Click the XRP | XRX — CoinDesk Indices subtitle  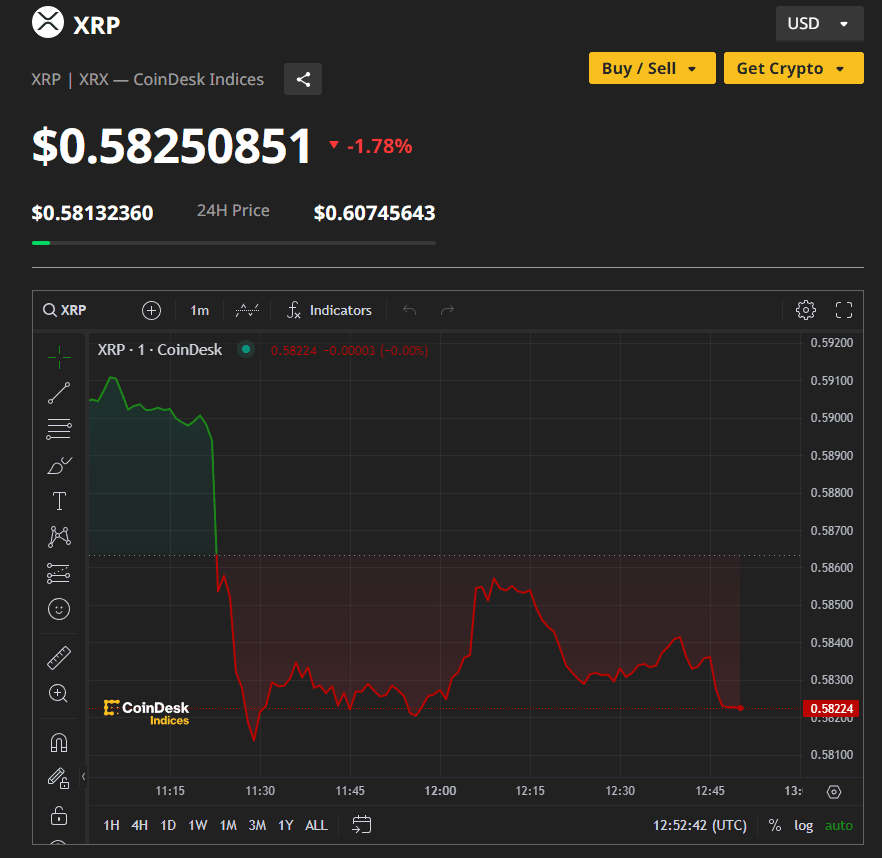147,79
